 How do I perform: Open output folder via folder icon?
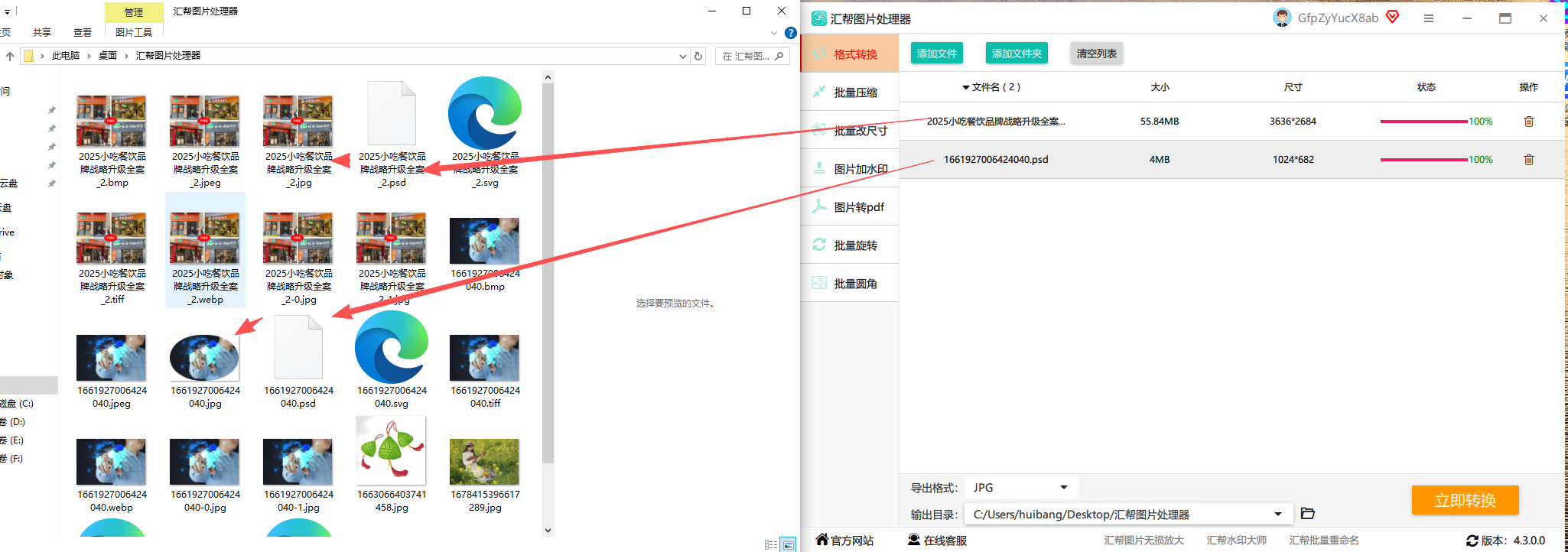tap(1307, 514)
